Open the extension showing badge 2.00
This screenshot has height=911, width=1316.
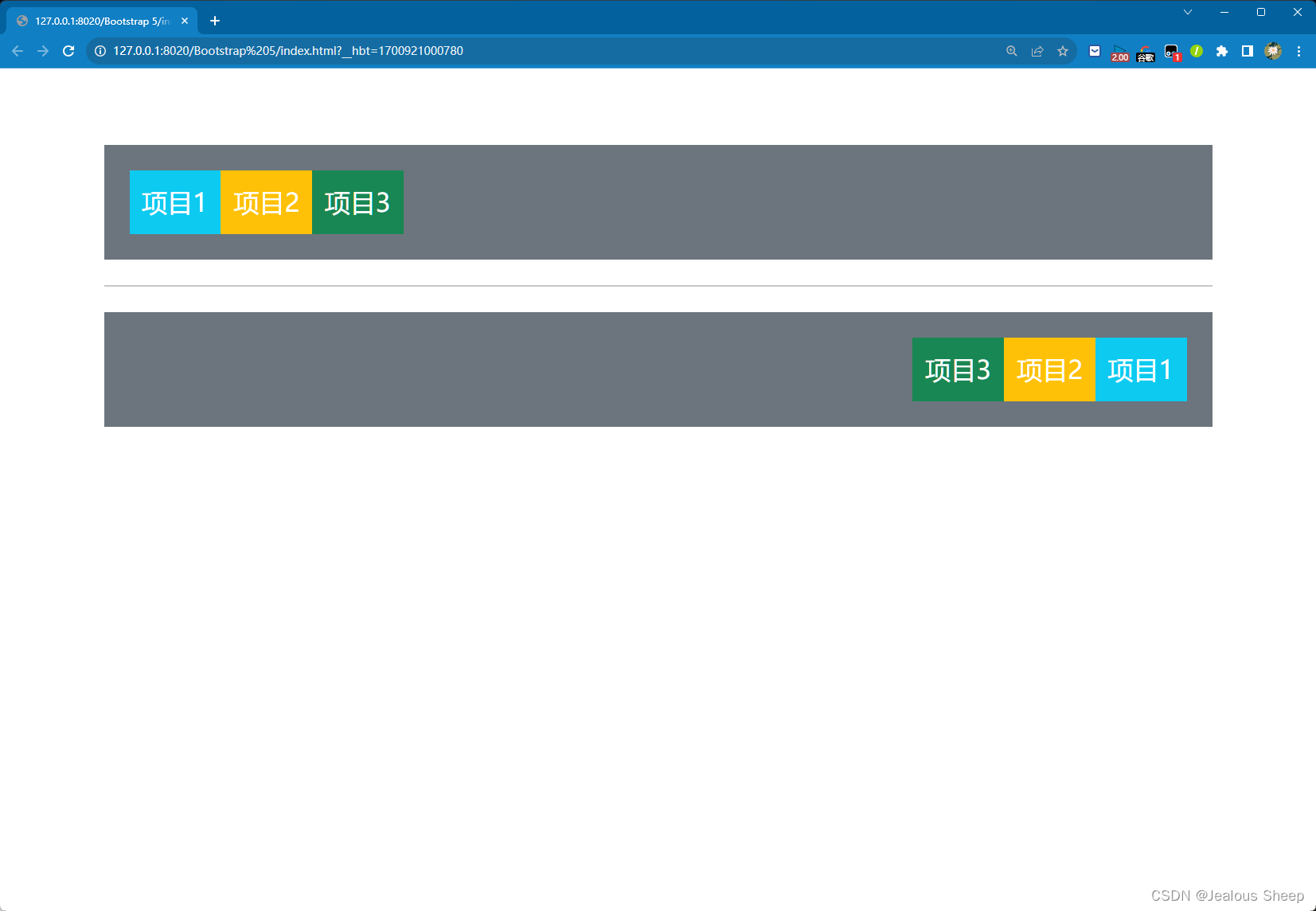point(1119,51)
